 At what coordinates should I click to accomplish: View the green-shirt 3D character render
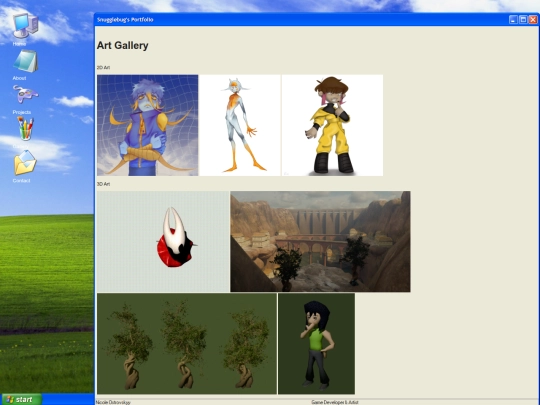click(316, 344)
